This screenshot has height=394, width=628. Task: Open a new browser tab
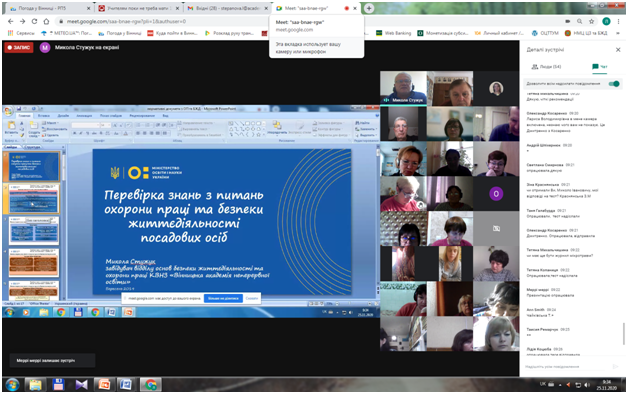(369, 8)
